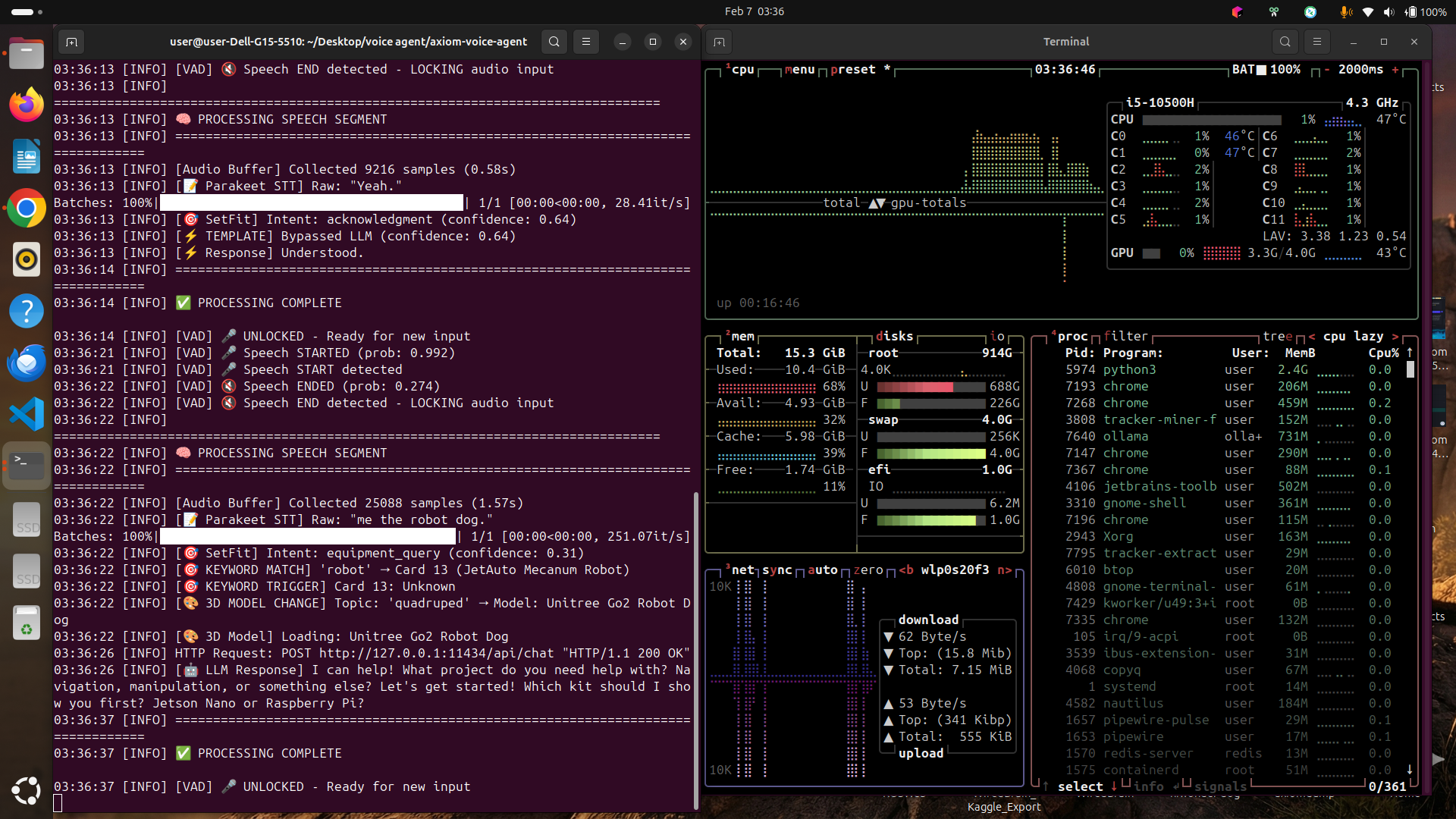Launch Rhythmbox from the dock

point(27,259)
